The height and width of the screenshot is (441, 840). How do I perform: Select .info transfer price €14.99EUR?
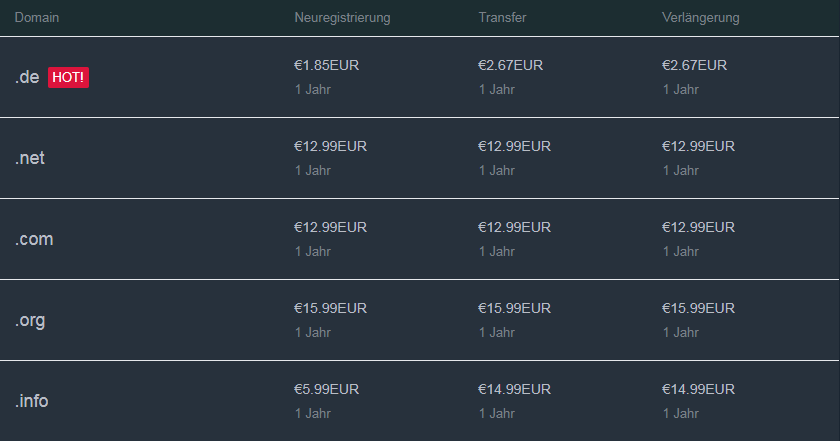514,389
